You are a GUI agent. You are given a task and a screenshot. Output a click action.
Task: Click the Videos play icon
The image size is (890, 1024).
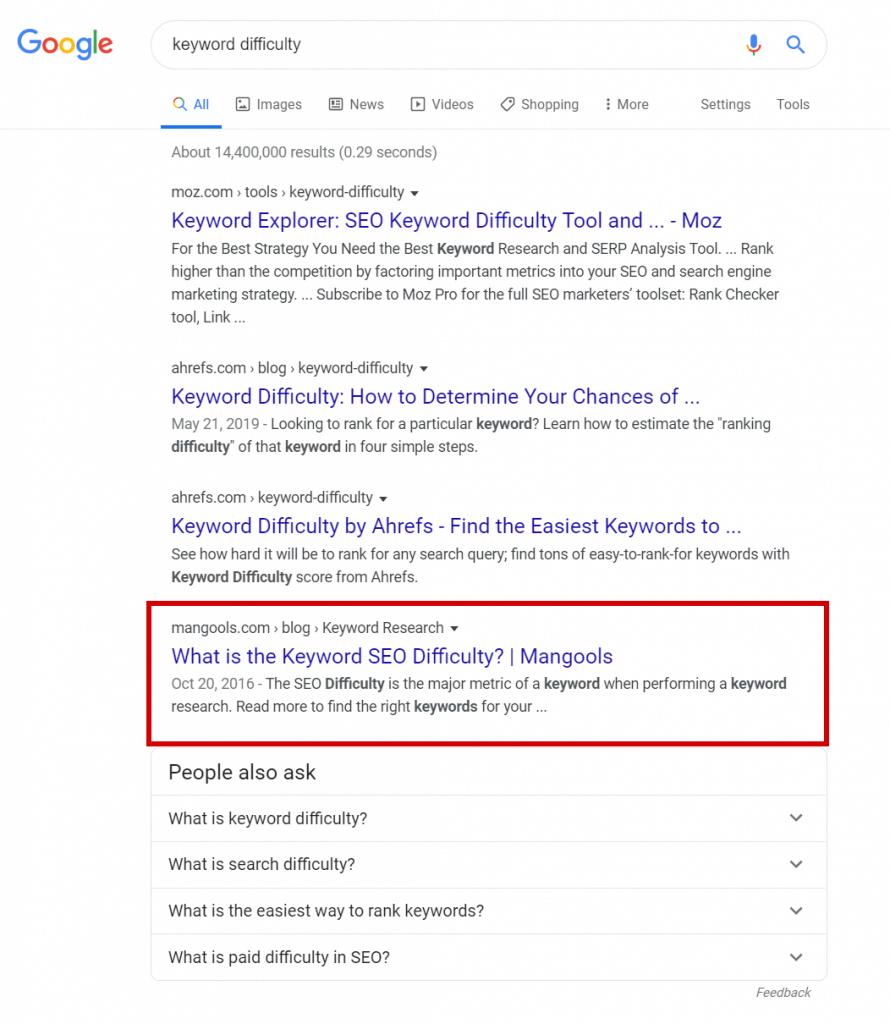pos(417,104)
